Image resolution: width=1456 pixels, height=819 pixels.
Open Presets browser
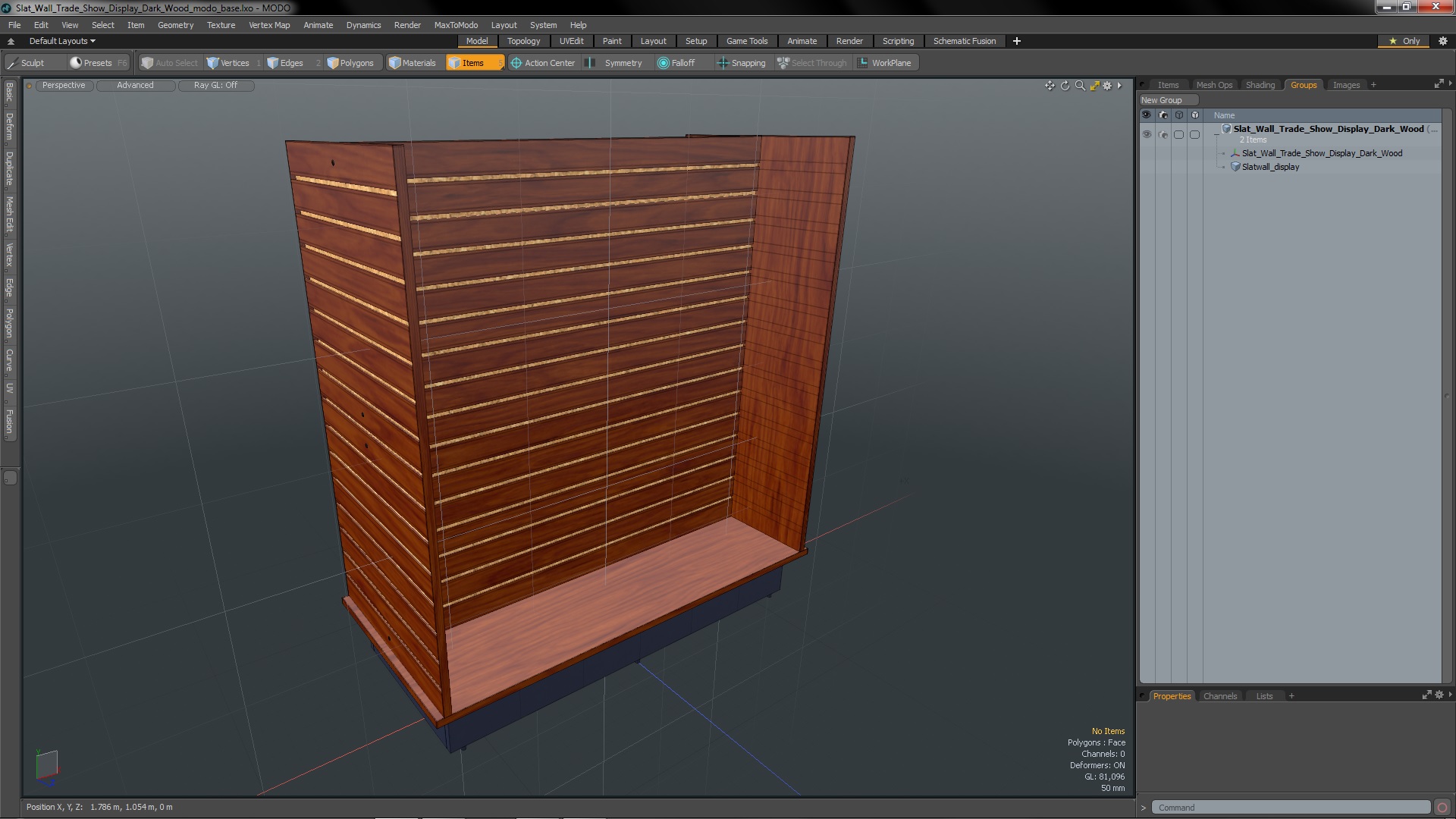click(x=98, y=63)
